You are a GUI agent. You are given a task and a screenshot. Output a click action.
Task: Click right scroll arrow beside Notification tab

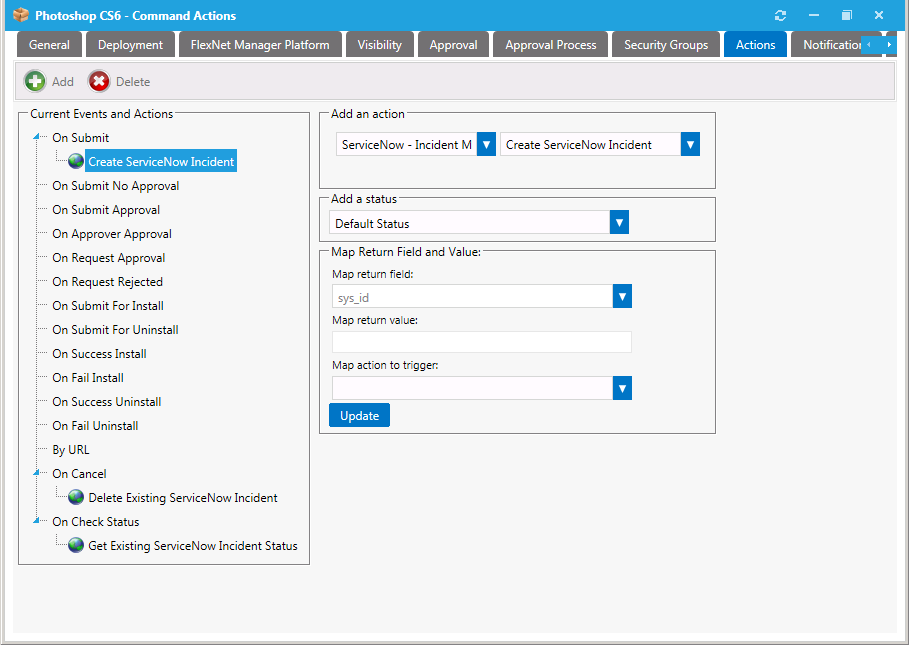point(891,44)
